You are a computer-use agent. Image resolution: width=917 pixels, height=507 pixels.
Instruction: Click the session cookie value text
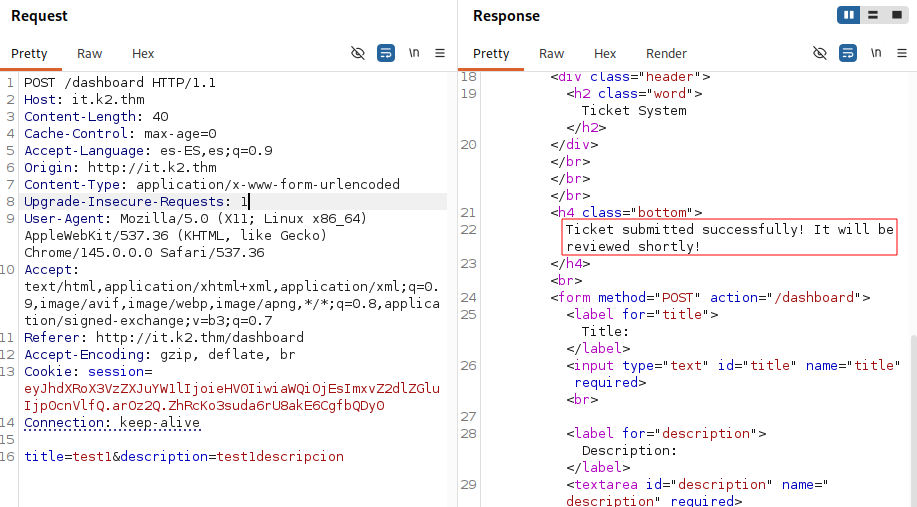[x=232, y=397]
